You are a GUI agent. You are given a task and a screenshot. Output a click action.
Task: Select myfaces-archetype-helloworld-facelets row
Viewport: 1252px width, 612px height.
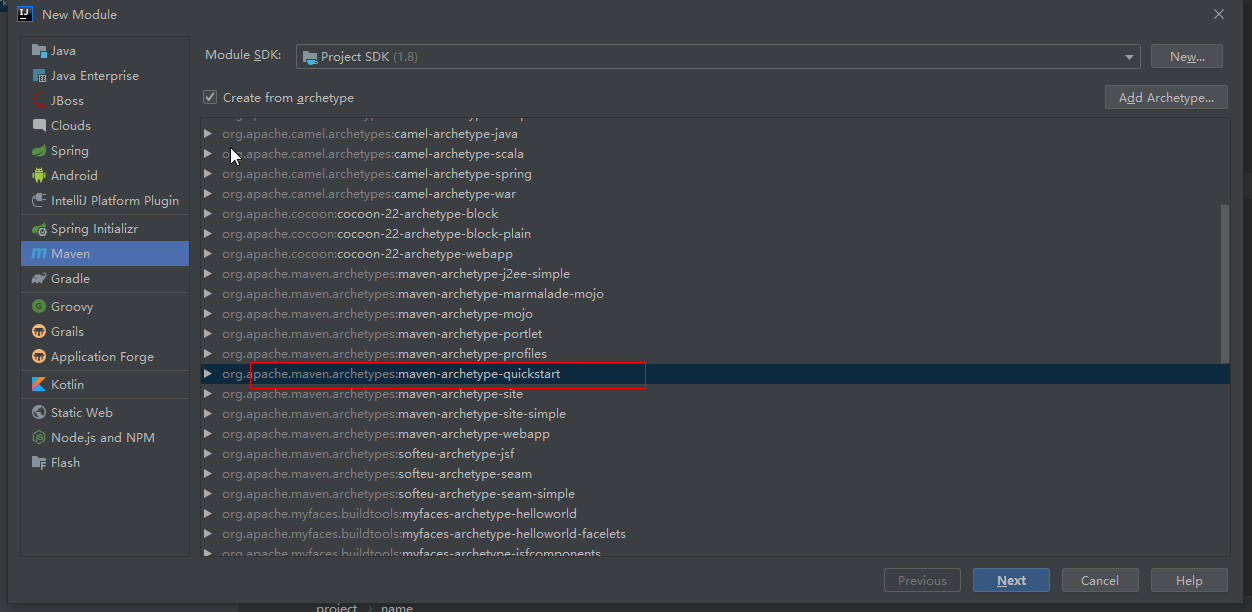point(715,534)
